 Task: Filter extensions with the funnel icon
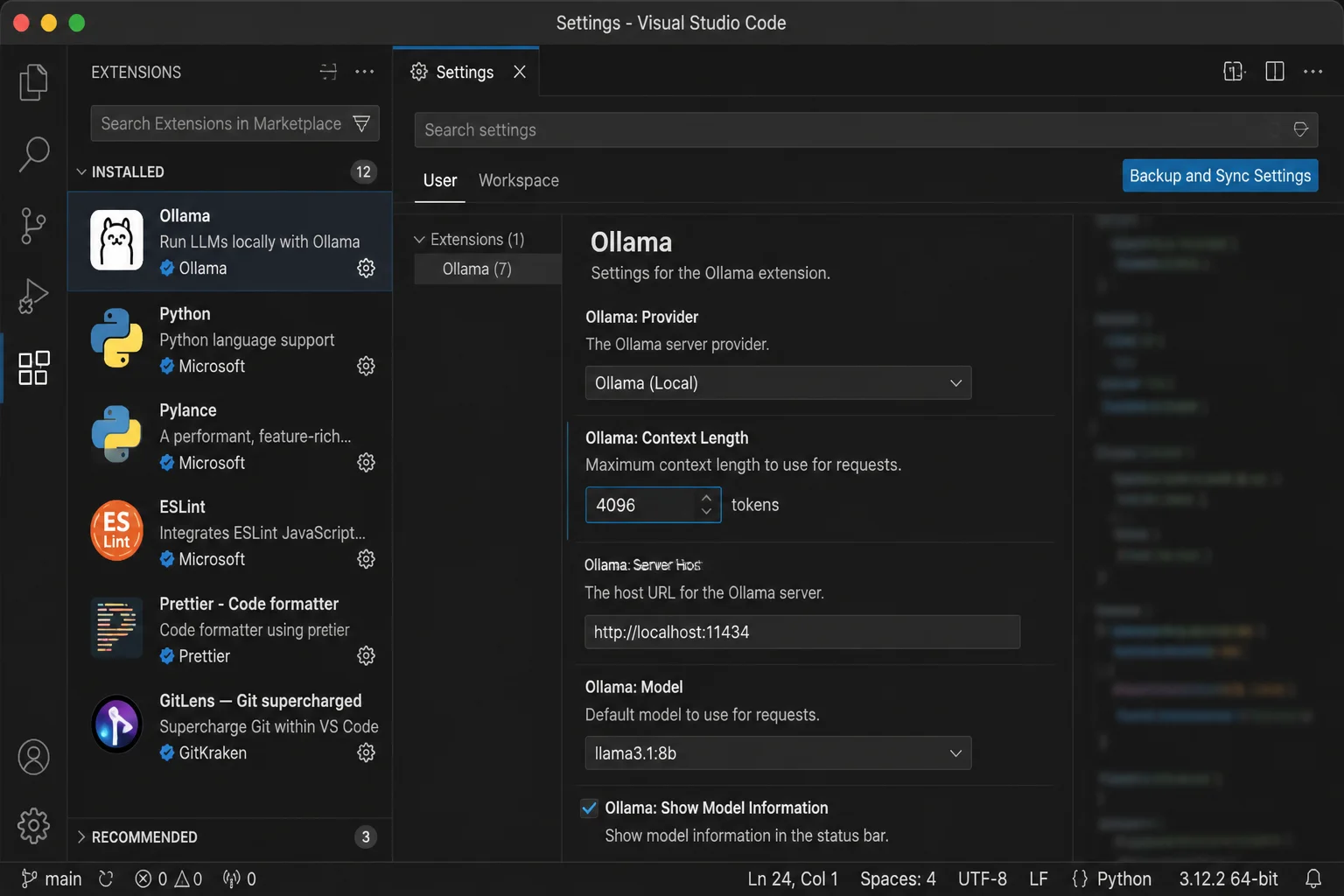pyautogui.click(x=361, y=123)
